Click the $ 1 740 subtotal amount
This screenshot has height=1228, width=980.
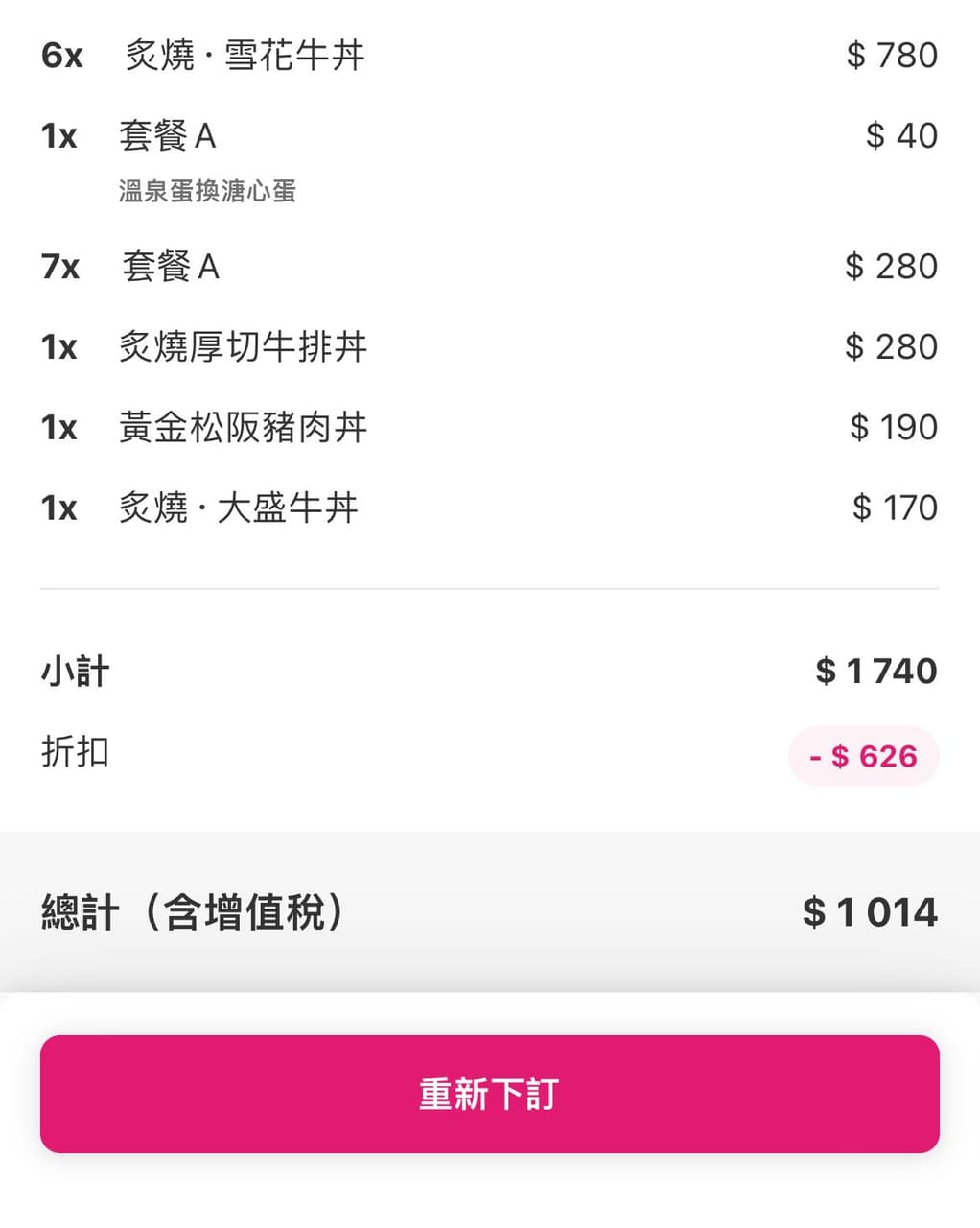(x=876, y=671)
